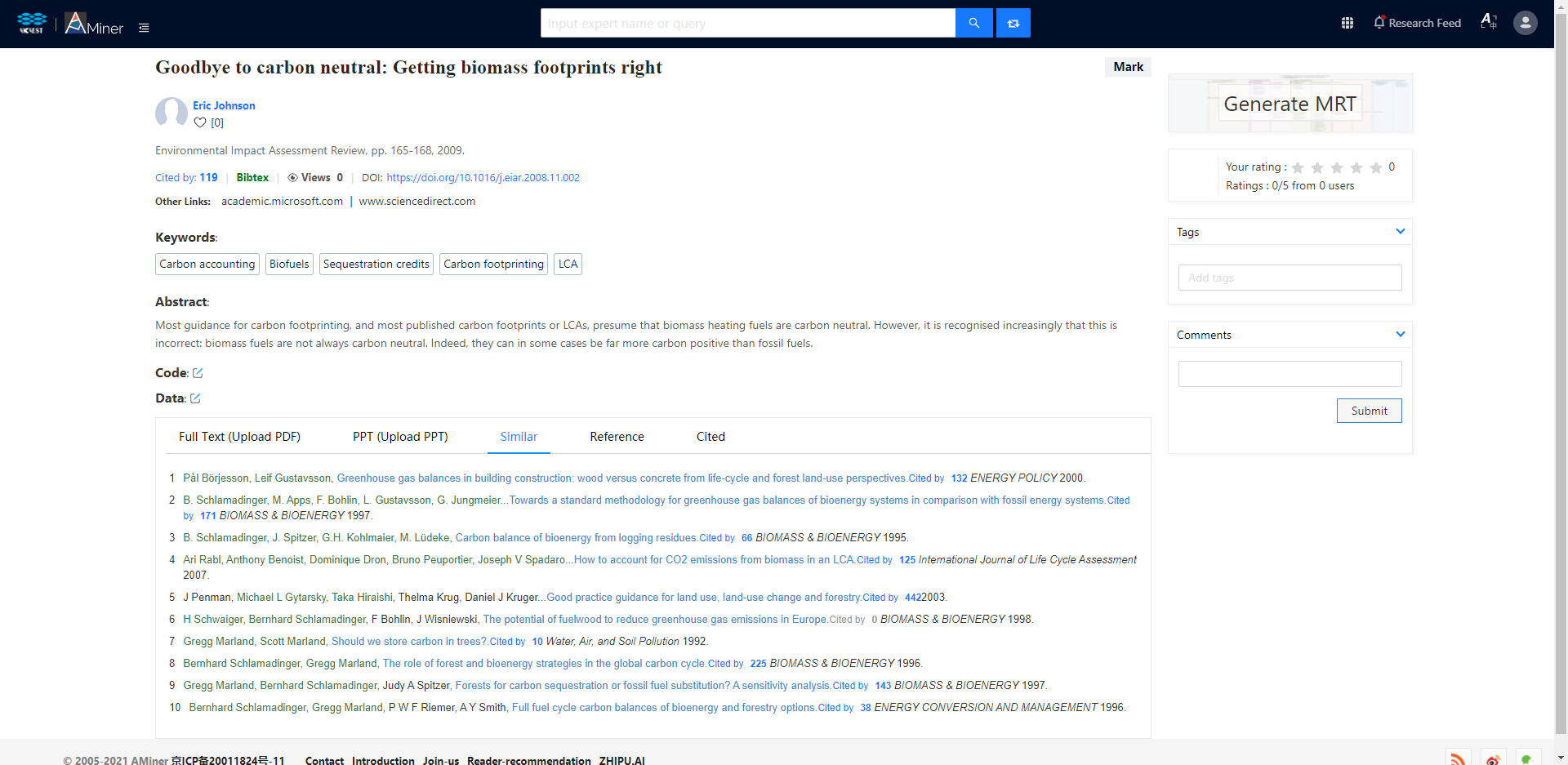The image size is (1568, 765).
Task: Click the Add tags input field
Action: pos(1290,278)
